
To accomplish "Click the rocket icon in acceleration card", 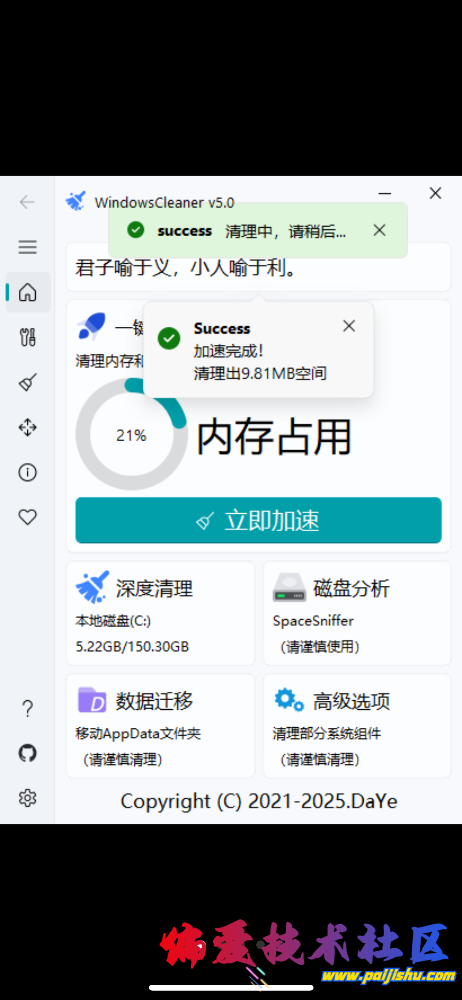I will pos(91,326).
